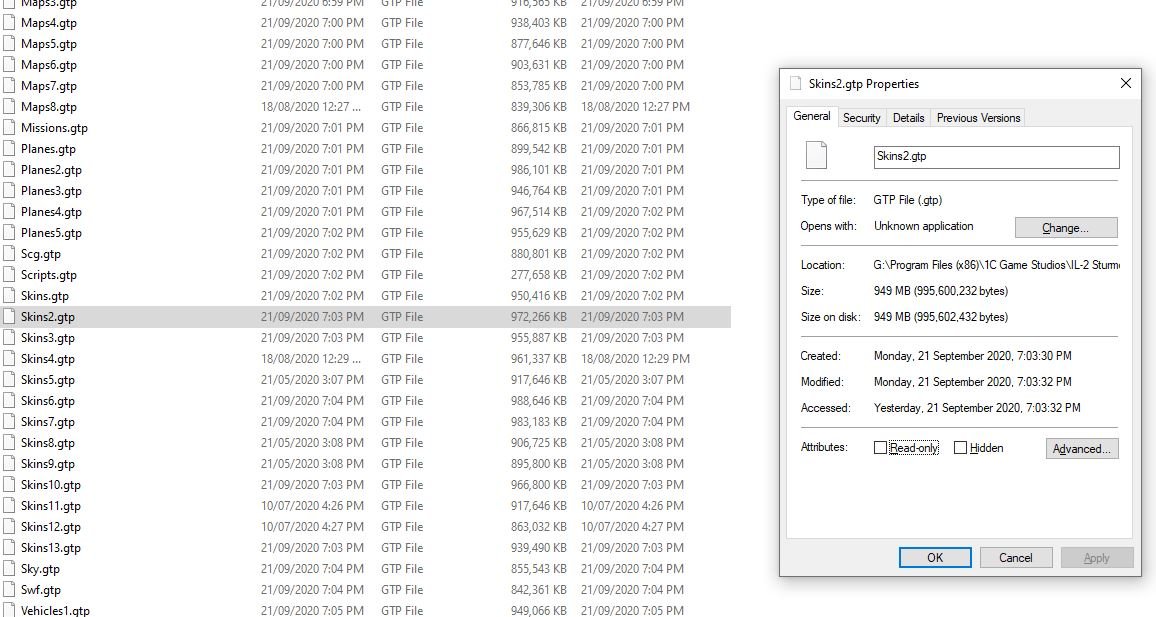Click the file icon beside Skins10.gtp

tap(9, 484)
